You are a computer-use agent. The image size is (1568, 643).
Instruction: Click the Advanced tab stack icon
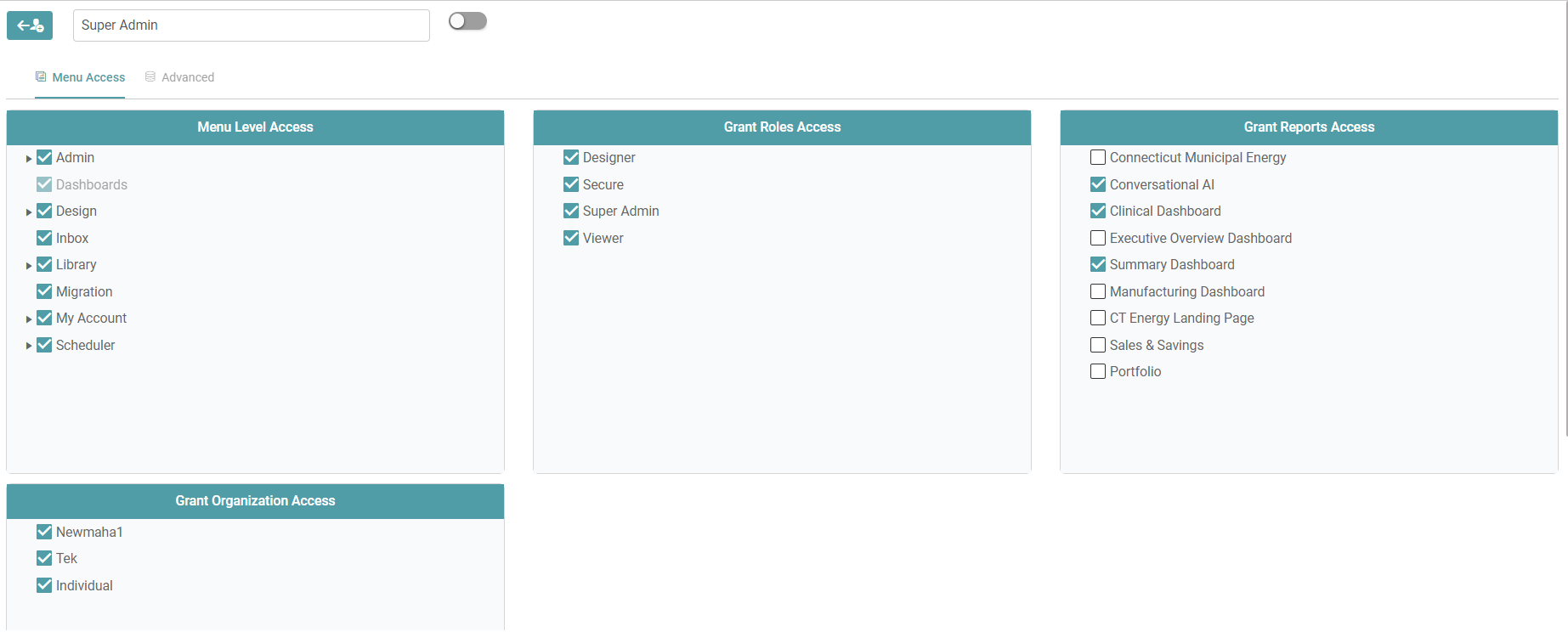[150, 76]
